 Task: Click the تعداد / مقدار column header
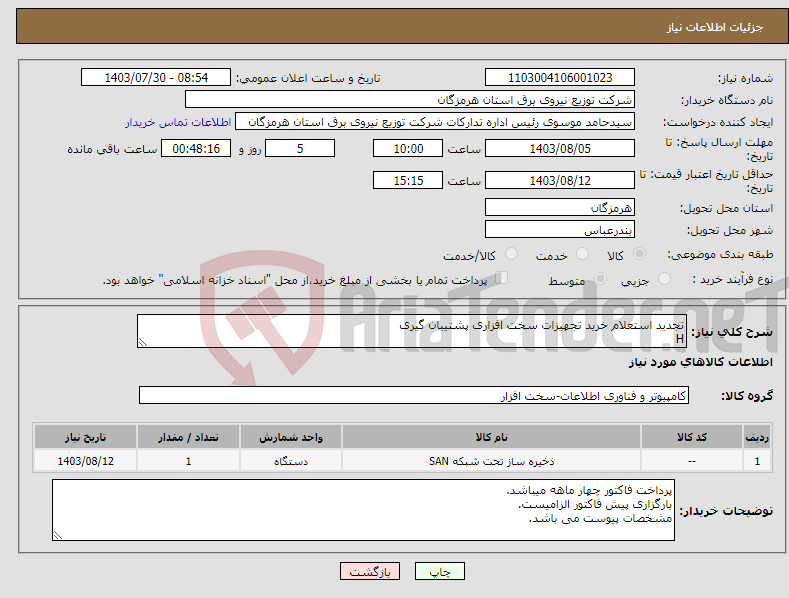[x=188, y=437]
